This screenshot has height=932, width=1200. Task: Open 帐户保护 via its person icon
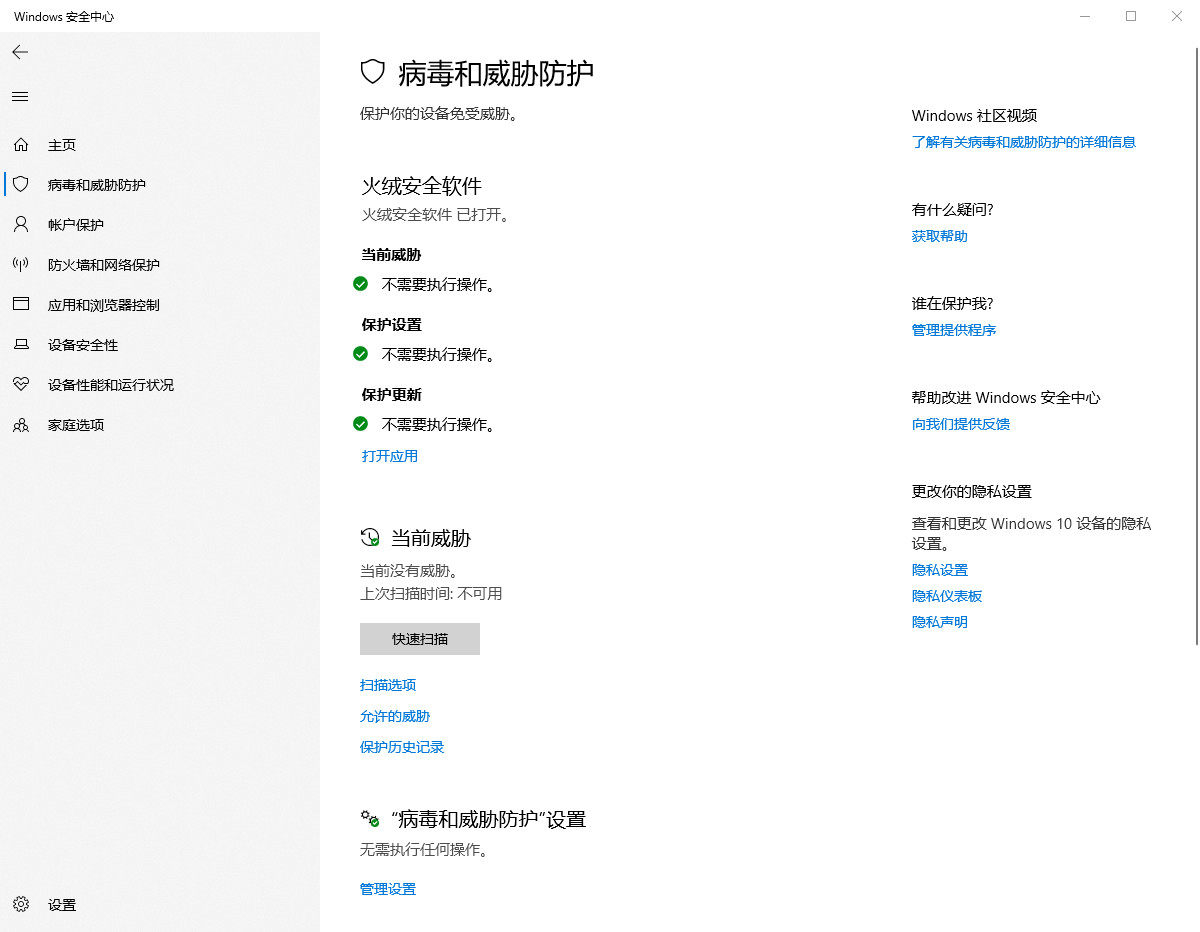pos(20,224)
